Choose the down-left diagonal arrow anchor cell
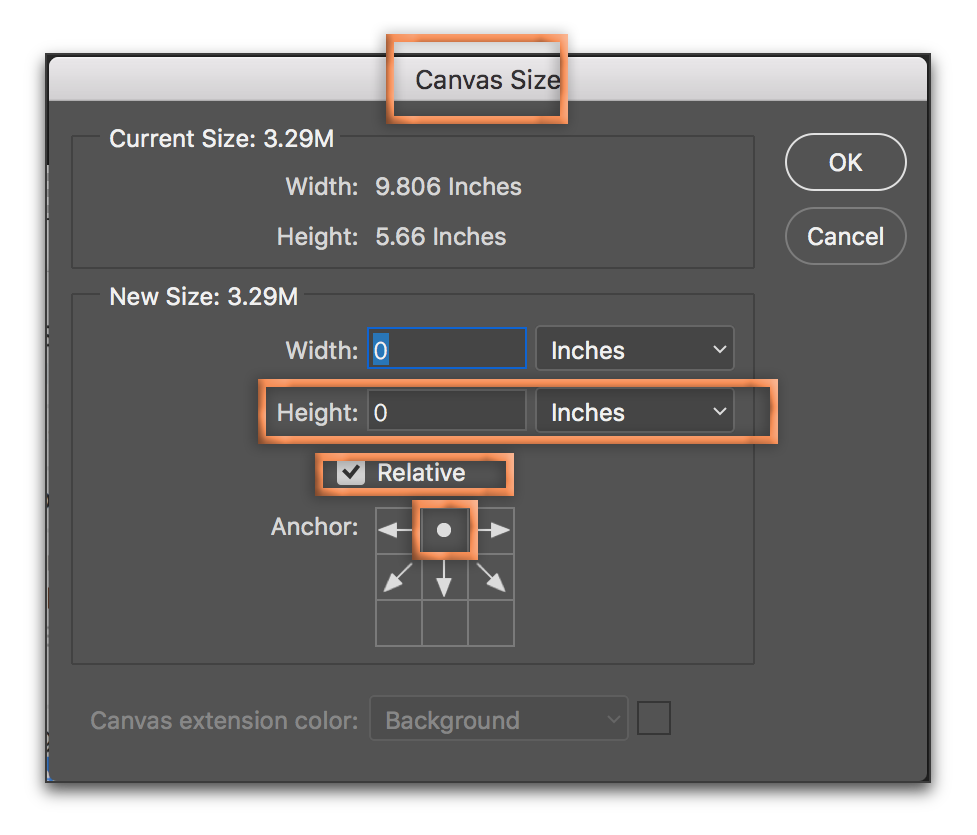Viewport: 977px width, 835px height. coord(398,577)
